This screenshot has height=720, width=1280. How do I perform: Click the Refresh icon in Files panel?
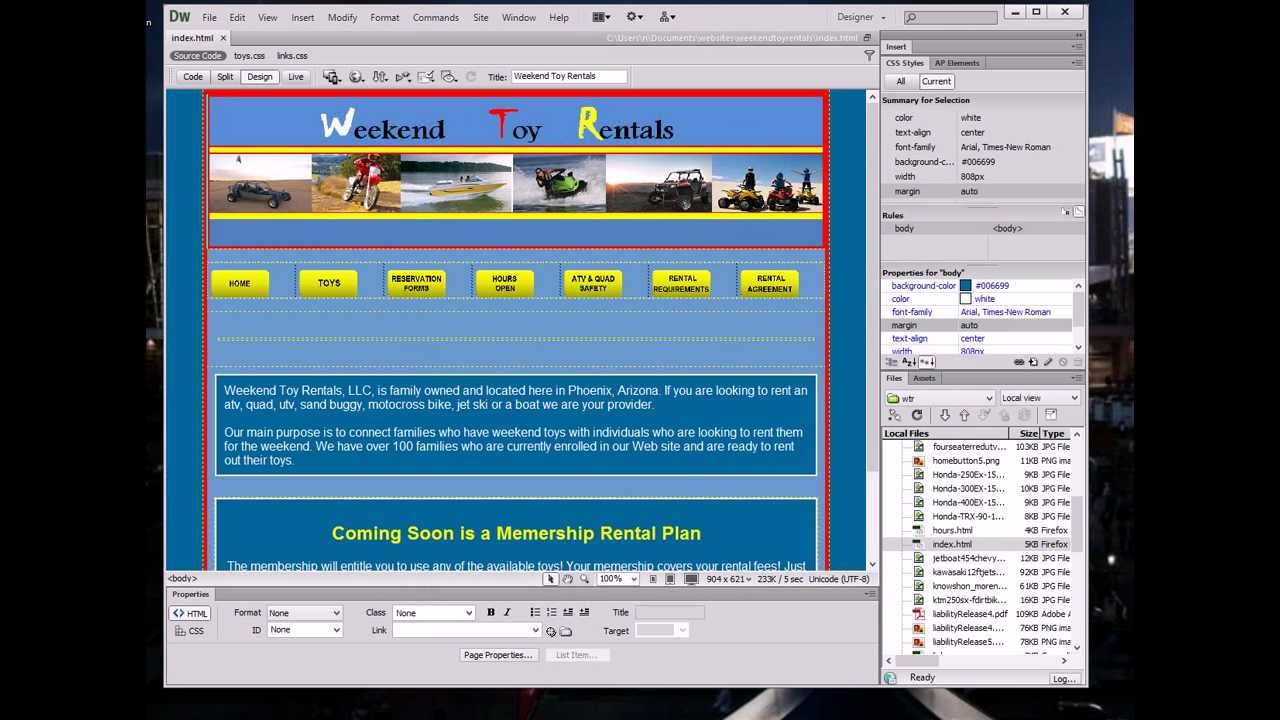(x=917, y=415)
